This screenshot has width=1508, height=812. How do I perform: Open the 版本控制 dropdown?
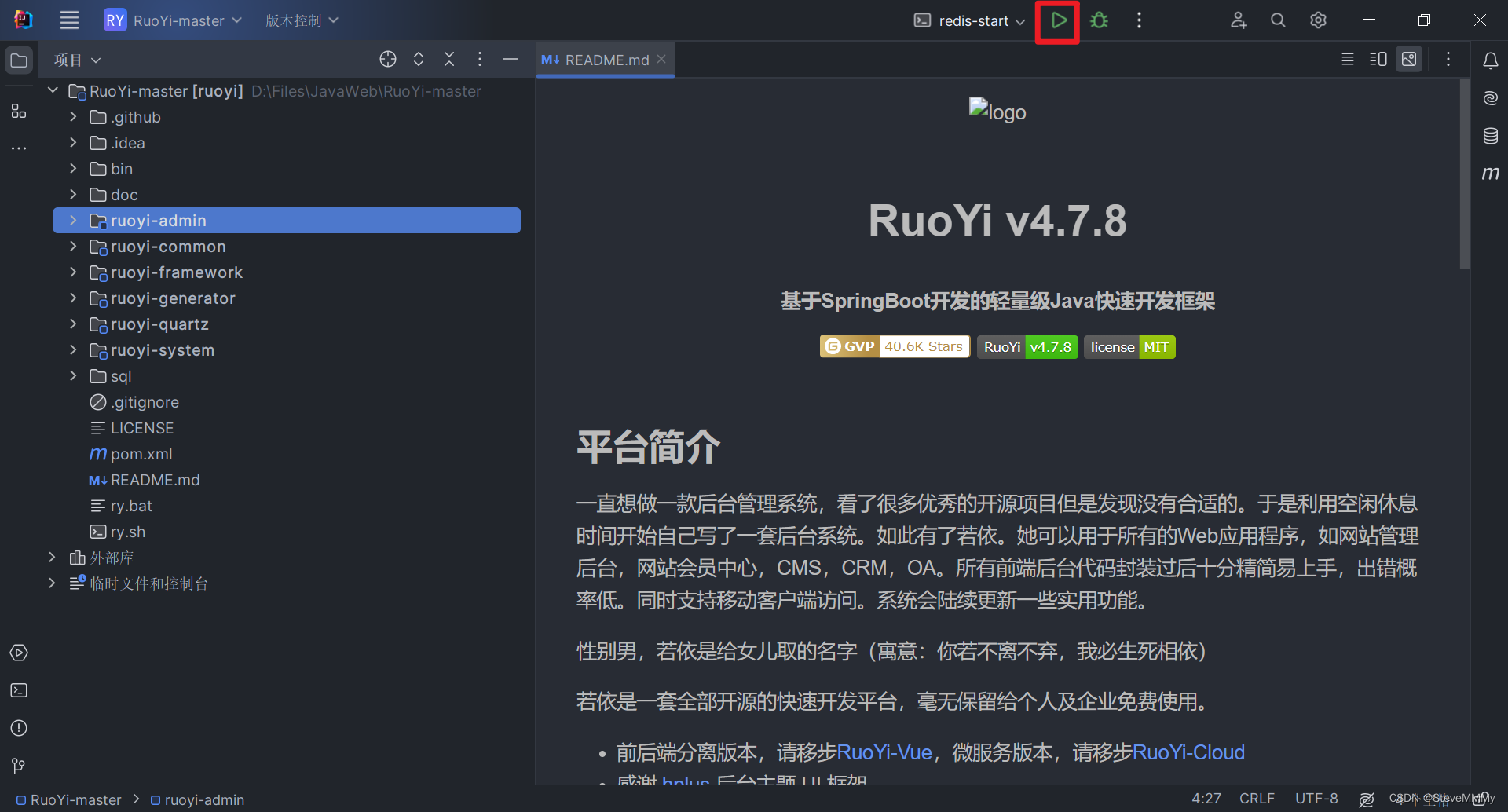[302, 20]
